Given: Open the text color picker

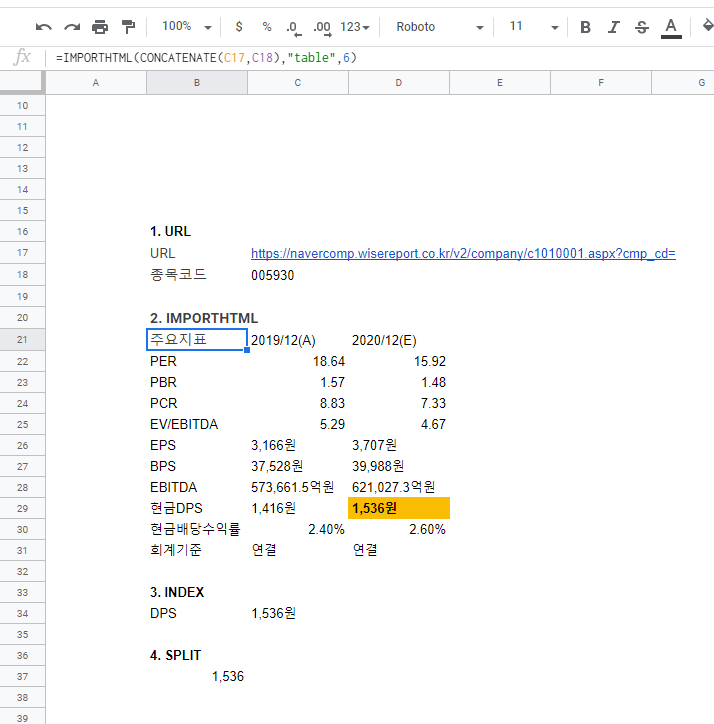Looking at the screenshot, I should pos(671,28).
